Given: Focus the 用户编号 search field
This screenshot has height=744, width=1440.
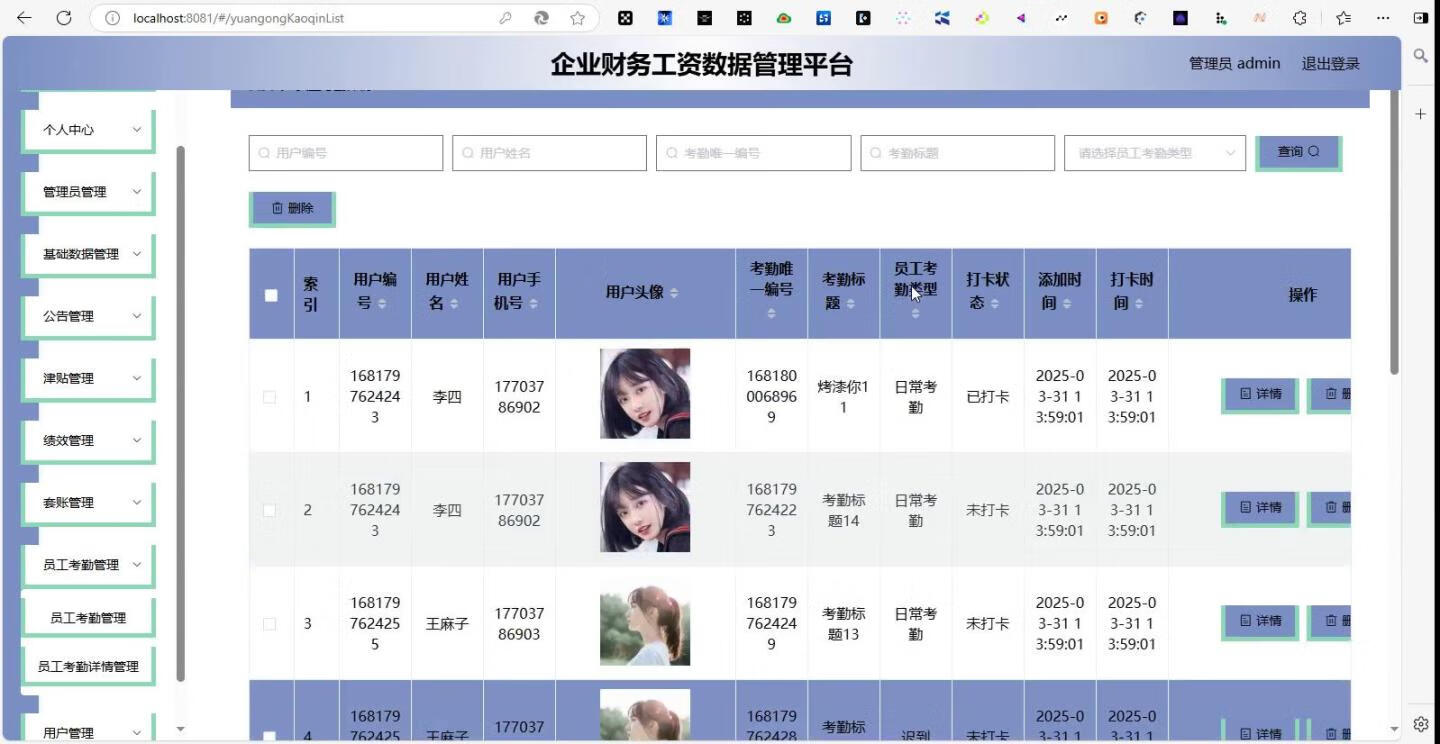Looking at the screenshot, I should (346, 153).
